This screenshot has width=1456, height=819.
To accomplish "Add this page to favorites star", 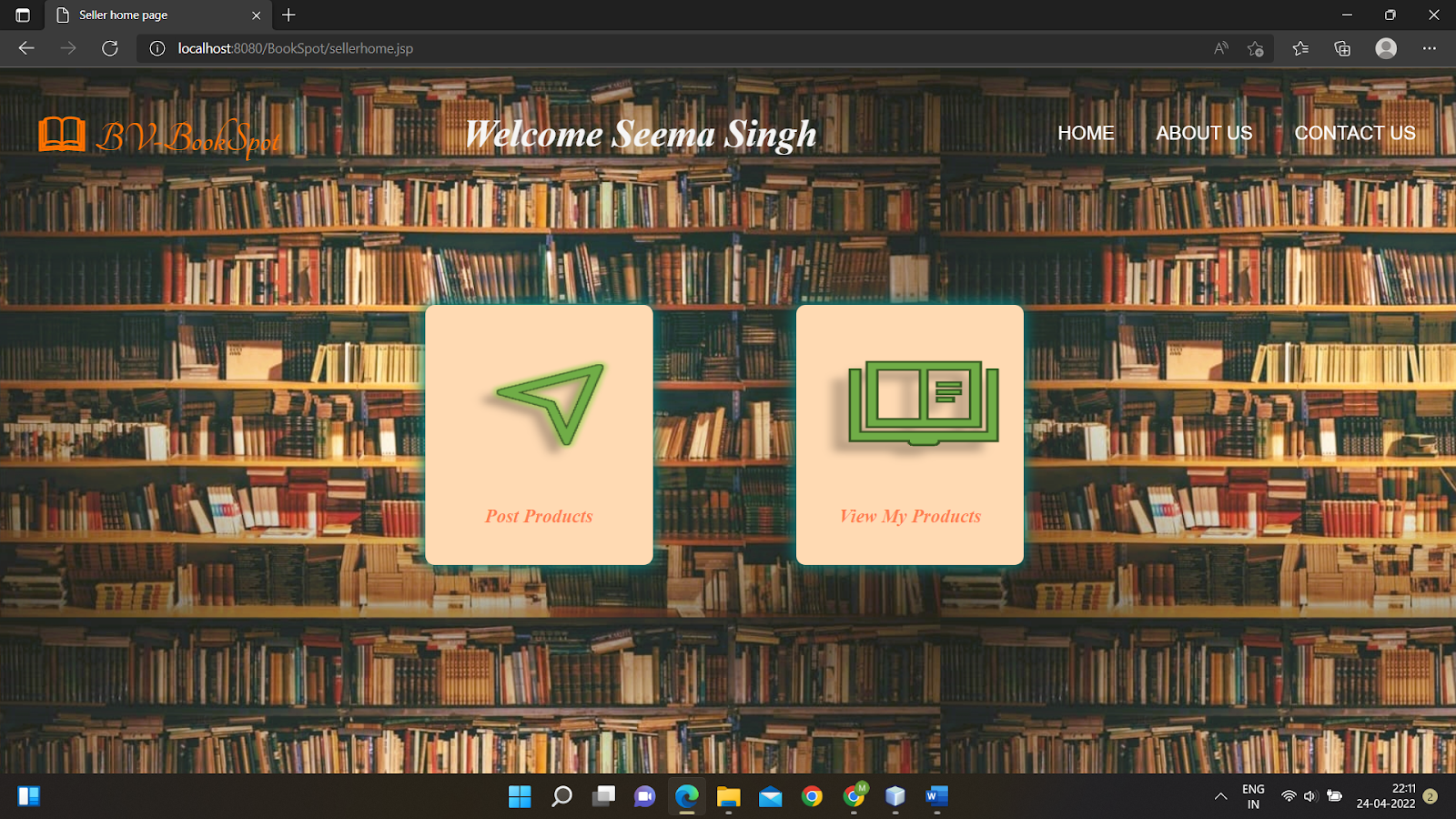I will (x=1256, y=48).
